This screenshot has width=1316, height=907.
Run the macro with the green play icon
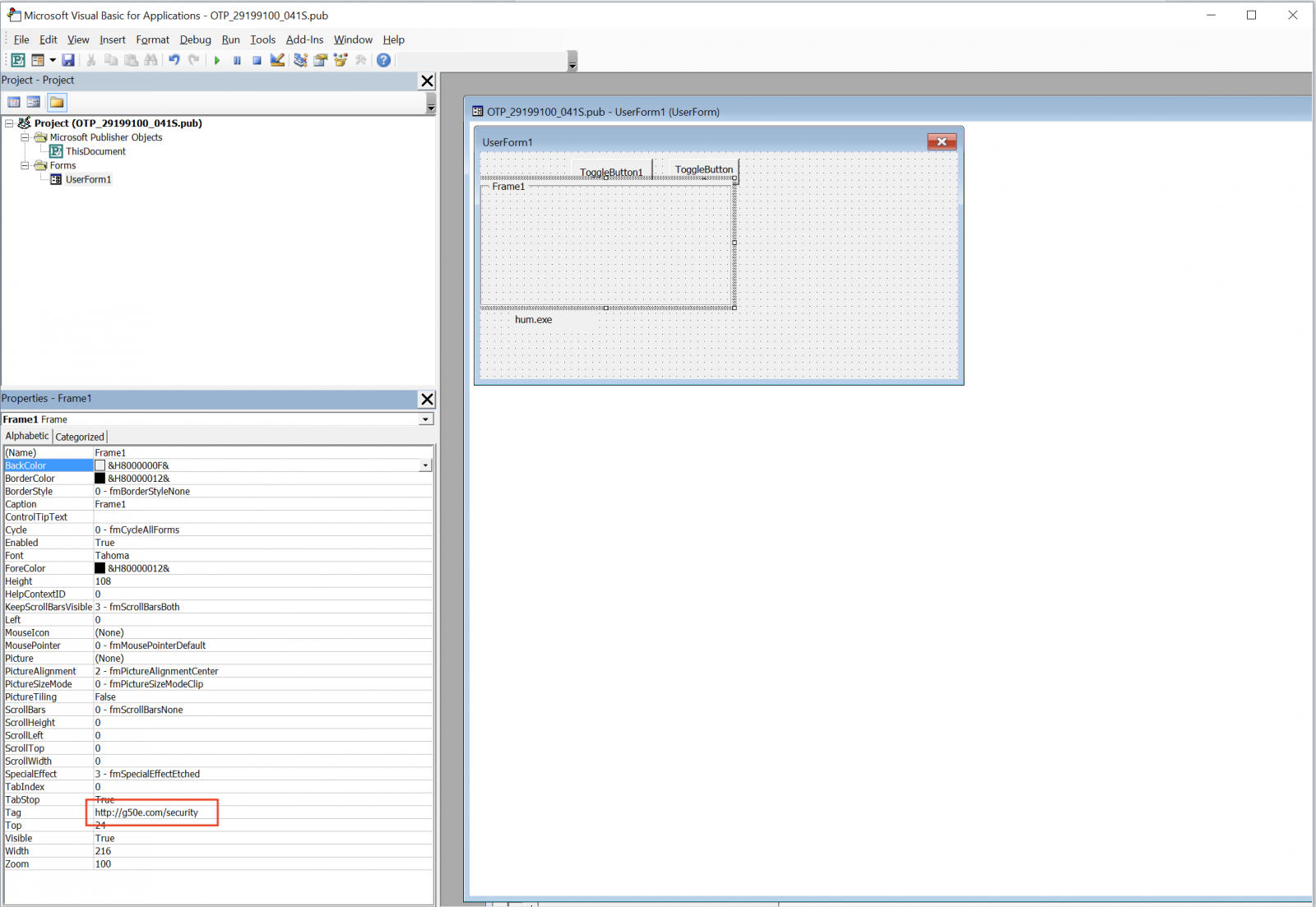tap(217, 60)
